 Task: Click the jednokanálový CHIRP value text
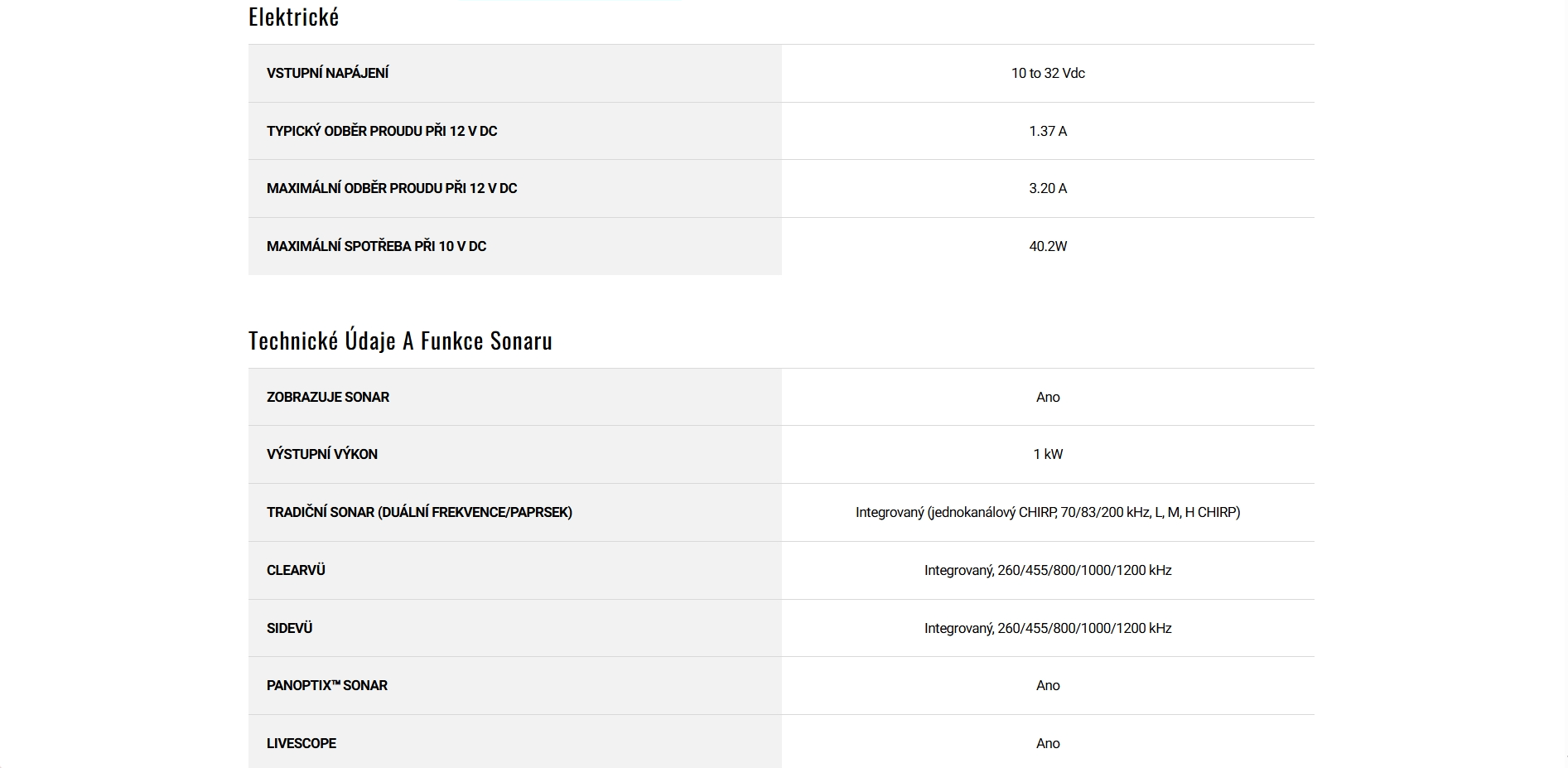[x=1047, y=512]
